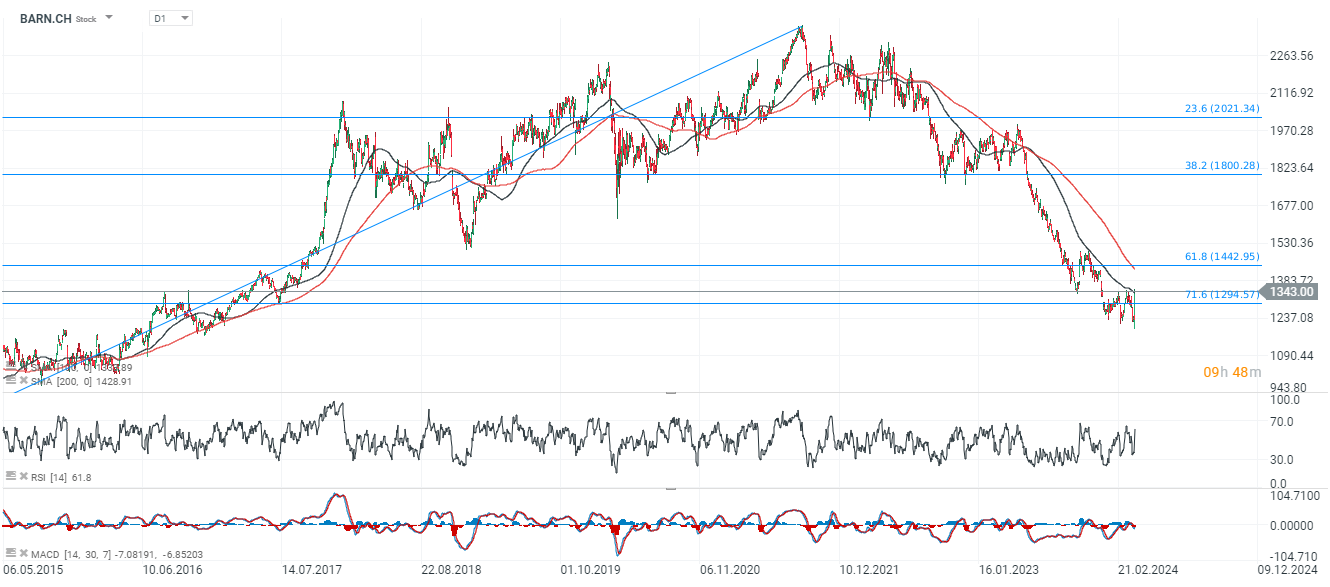Select the 1343.00 current price tag
This screenshot has height=587, width=1330.
point(1297,291)
